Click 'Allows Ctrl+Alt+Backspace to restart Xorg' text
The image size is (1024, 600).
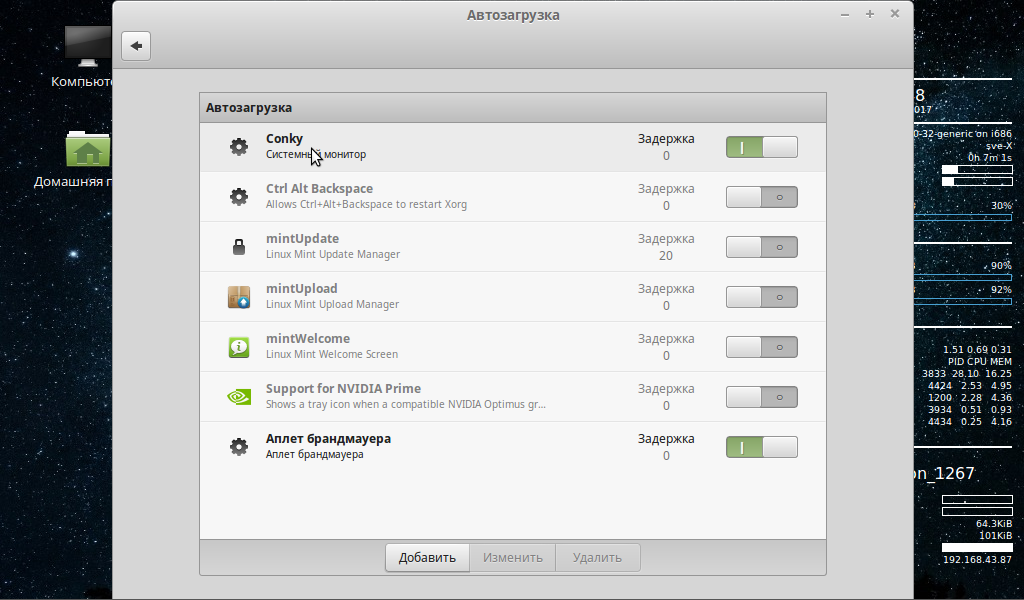click(x=366, y=204)
